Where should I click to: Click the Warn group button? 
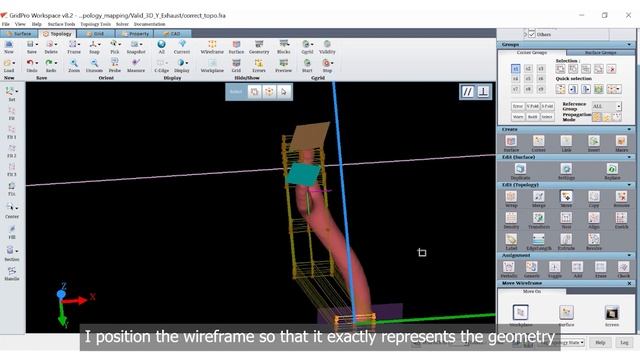coord(518,117)
